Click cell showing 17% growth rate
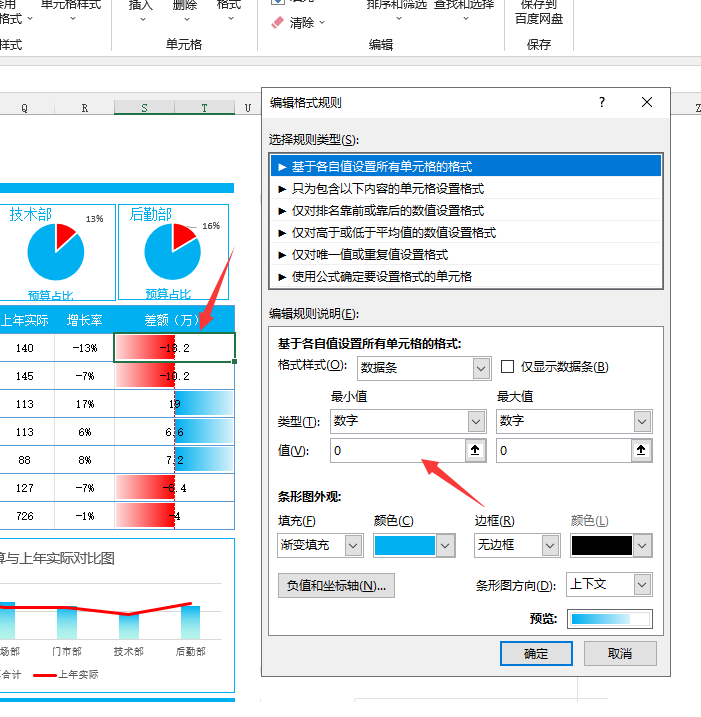The width and height of the screenshot is (701, 717). (x=85, y=404)
